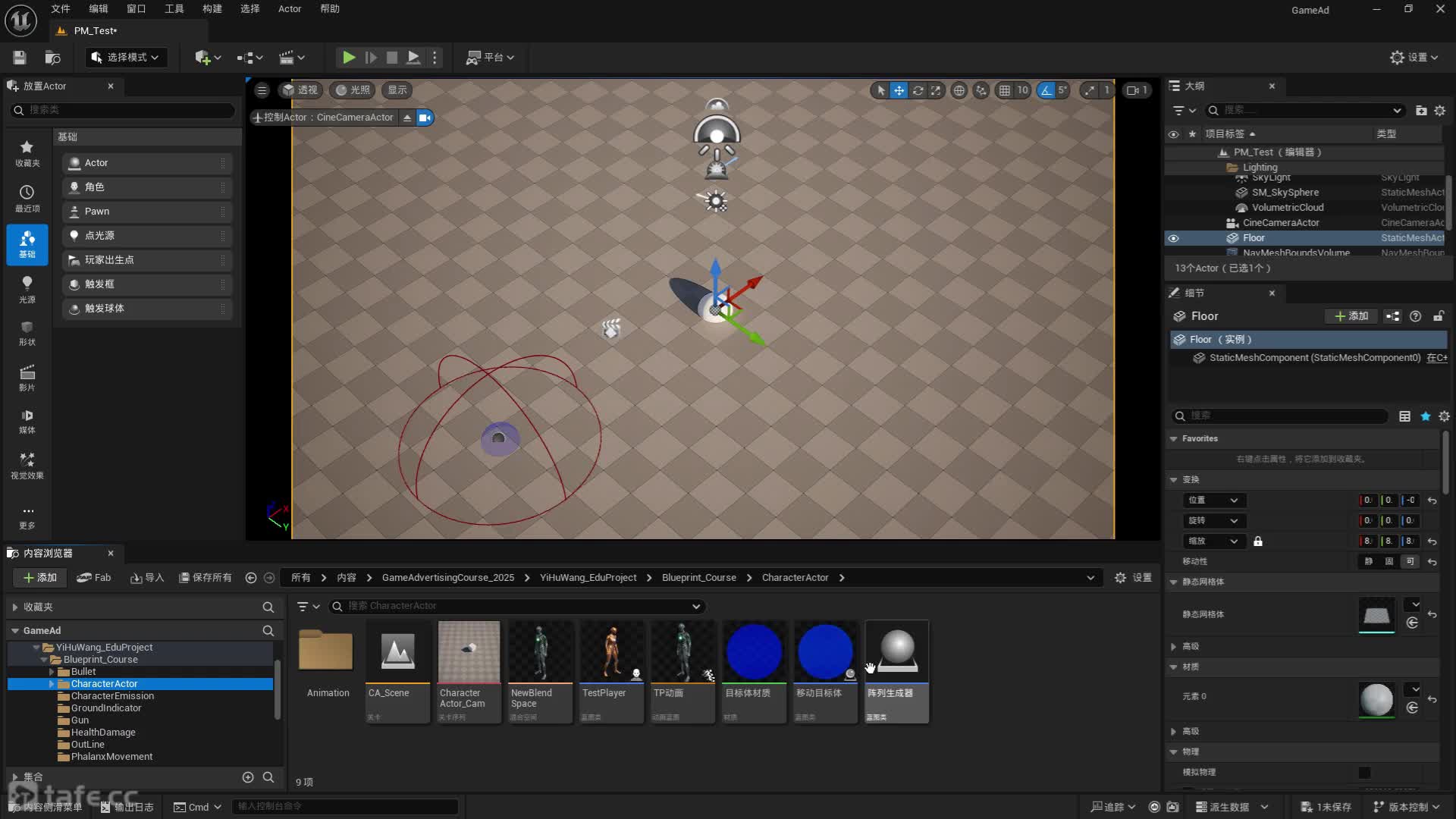Select the translate (move) gizmo tool
Viewport: 1456px width, 819px height.
(899, 90)
